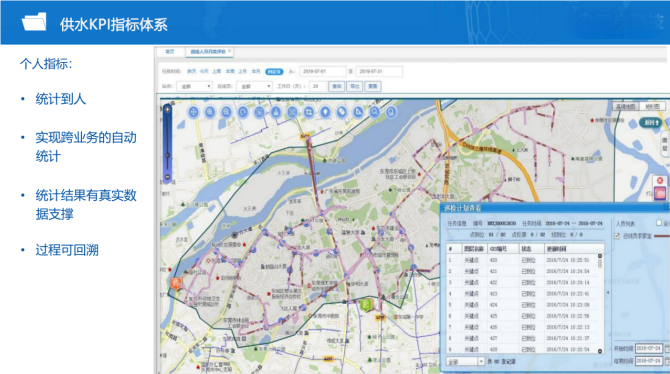Click the pink square icon below red X

pos(660,193)
